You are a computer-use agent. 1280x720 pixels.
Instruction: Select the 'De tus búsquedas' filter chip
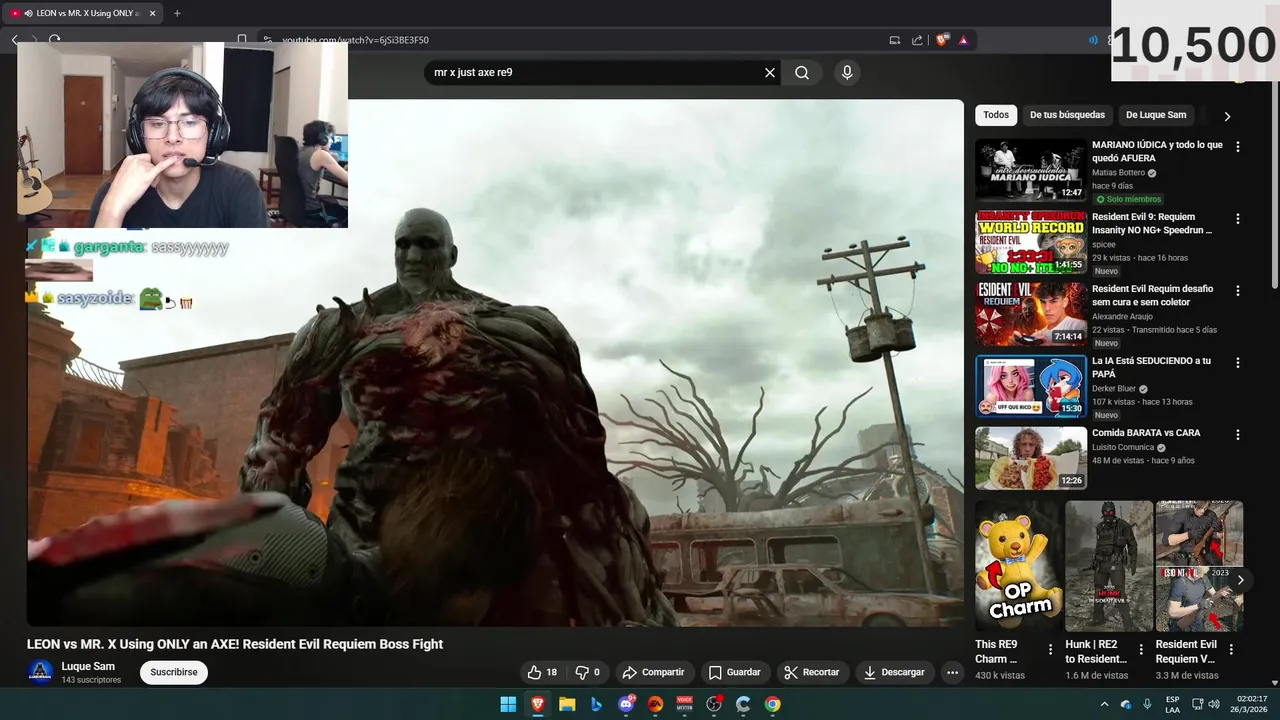point(1067,115)
